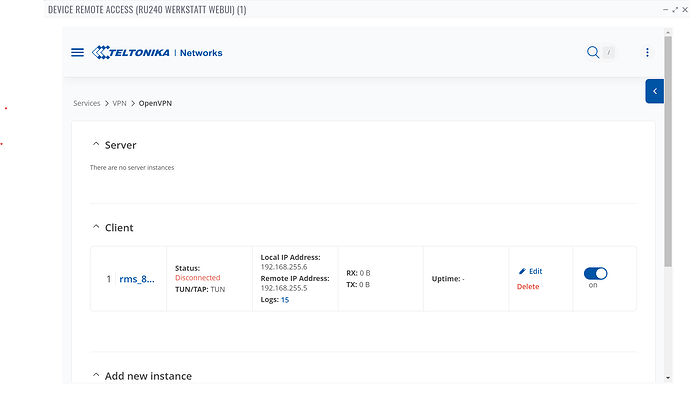
Task: Click the scrollbar down arrow
Action: tap(668, 378)
